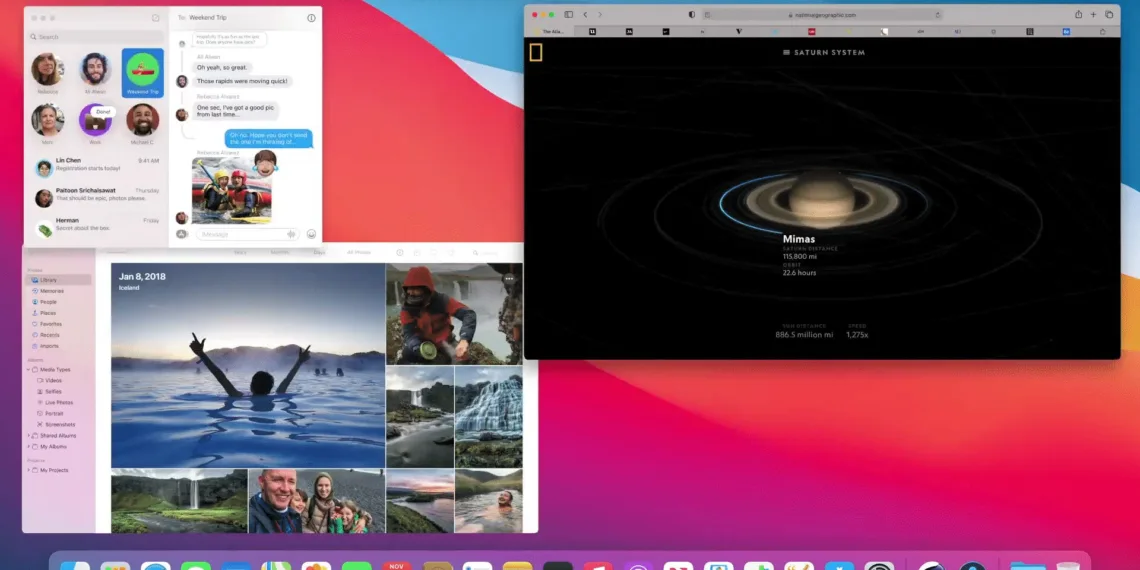Viewport: 1140px width, 570px height.
Task: Click the Mimas moon label
Action: click(x=798, y=238)
